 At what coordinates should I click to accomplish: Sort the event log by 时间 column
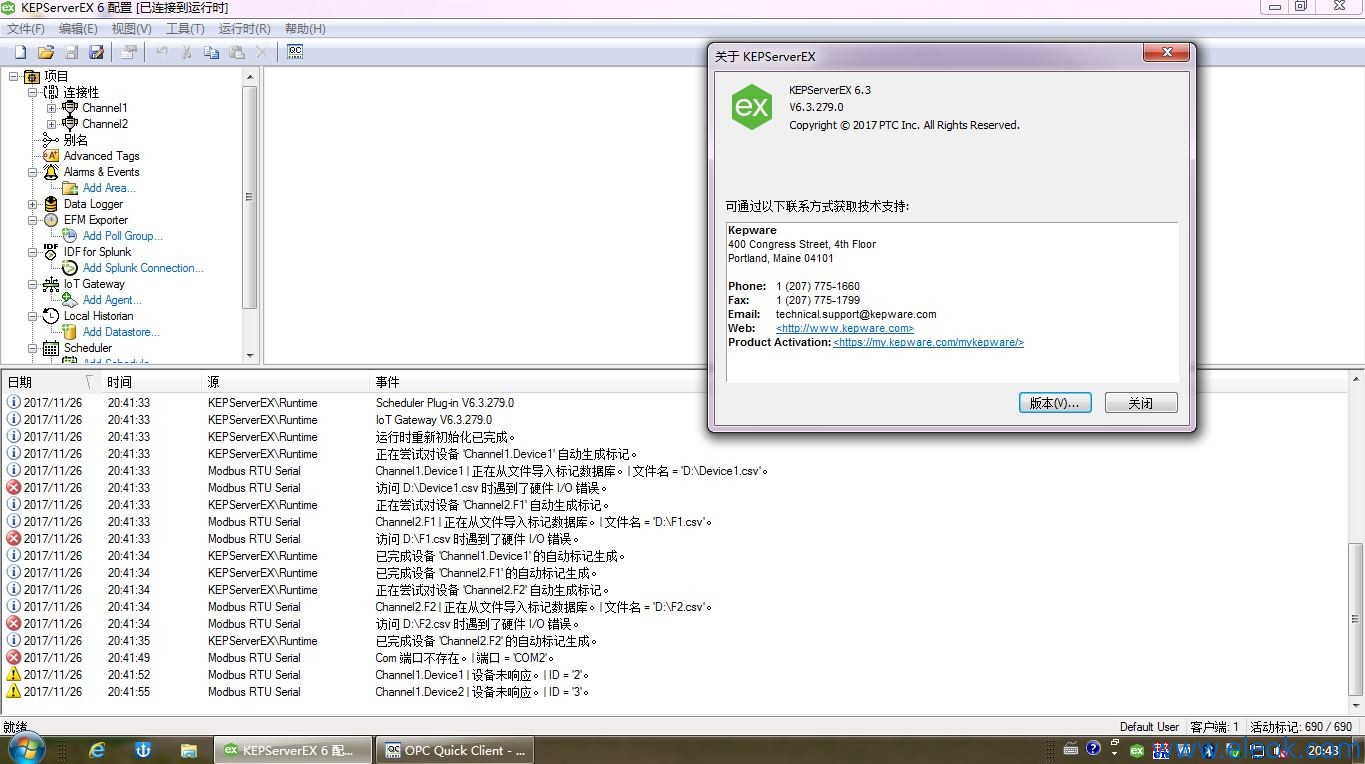pos(150,382)
